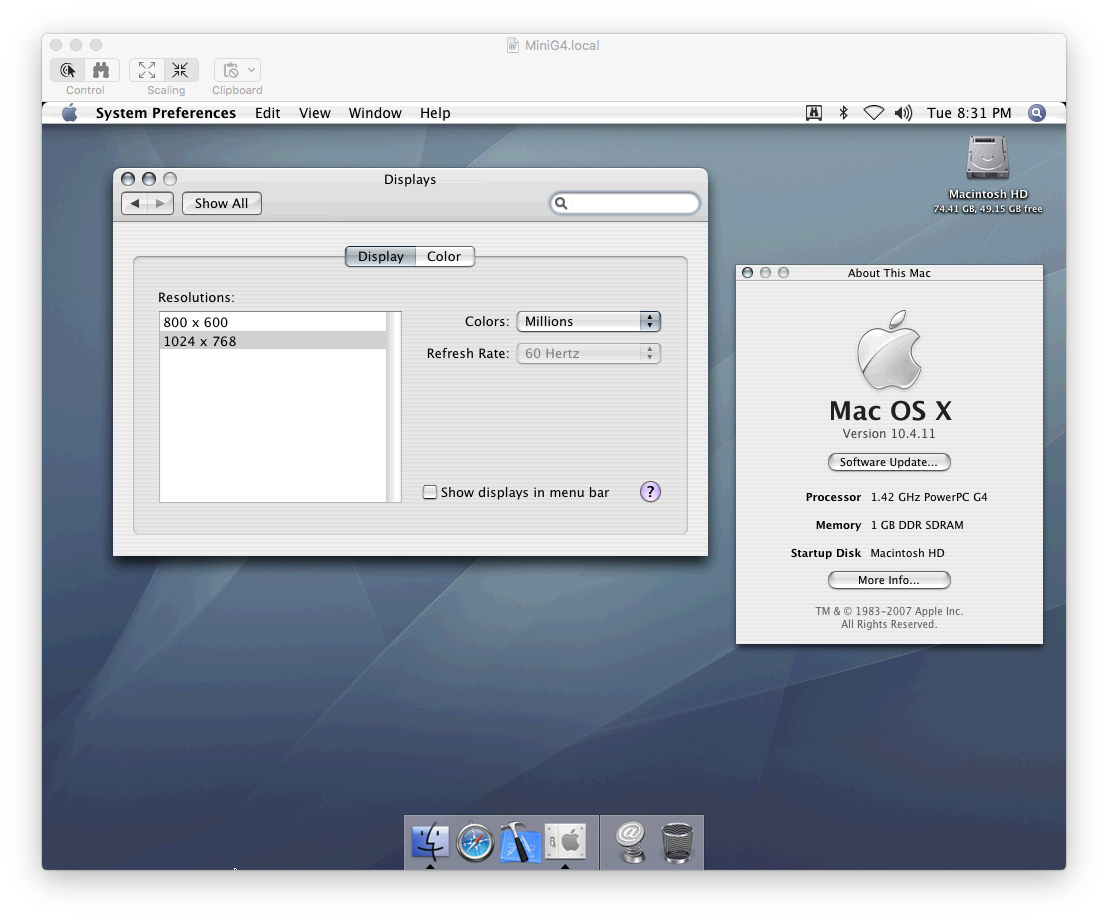Select the Macintosh HD desktop drive icon
Viewport: 1108px width, 920px height.
pyautogui.click(x=988, y=158)
